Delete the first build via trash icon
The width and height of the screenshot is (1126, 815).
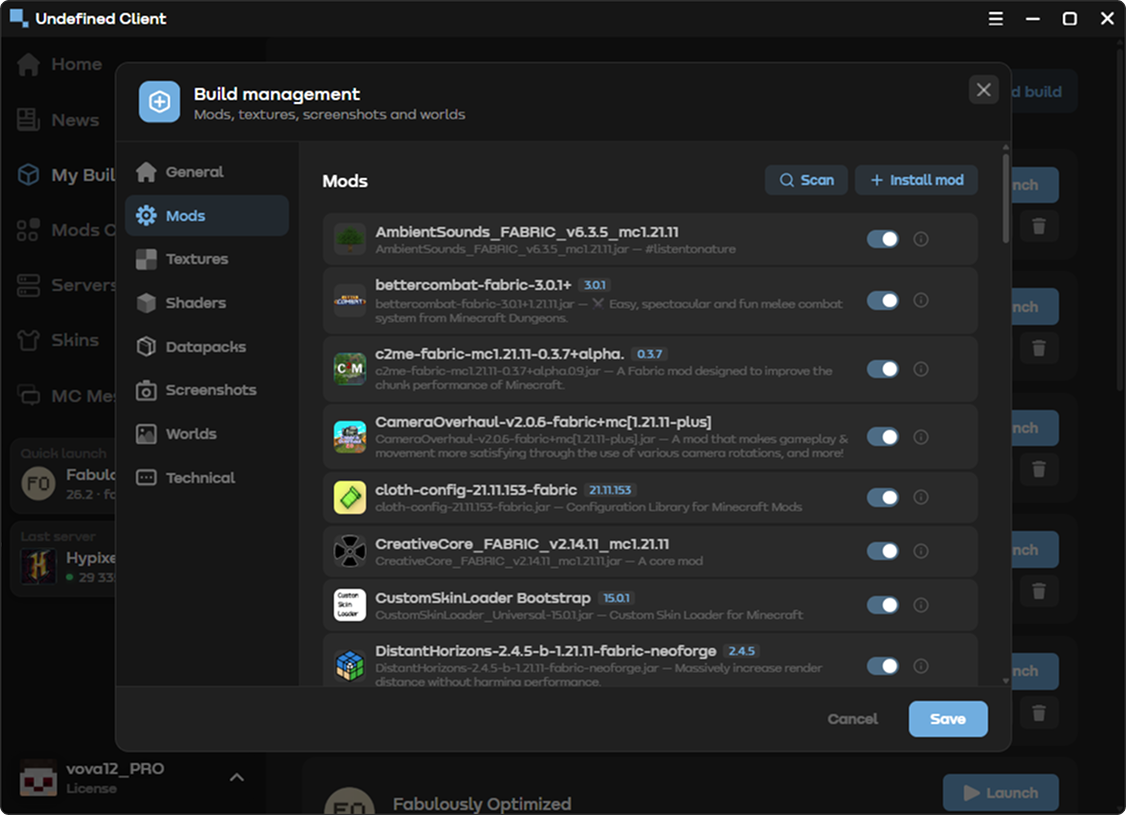coord(1038,227)
